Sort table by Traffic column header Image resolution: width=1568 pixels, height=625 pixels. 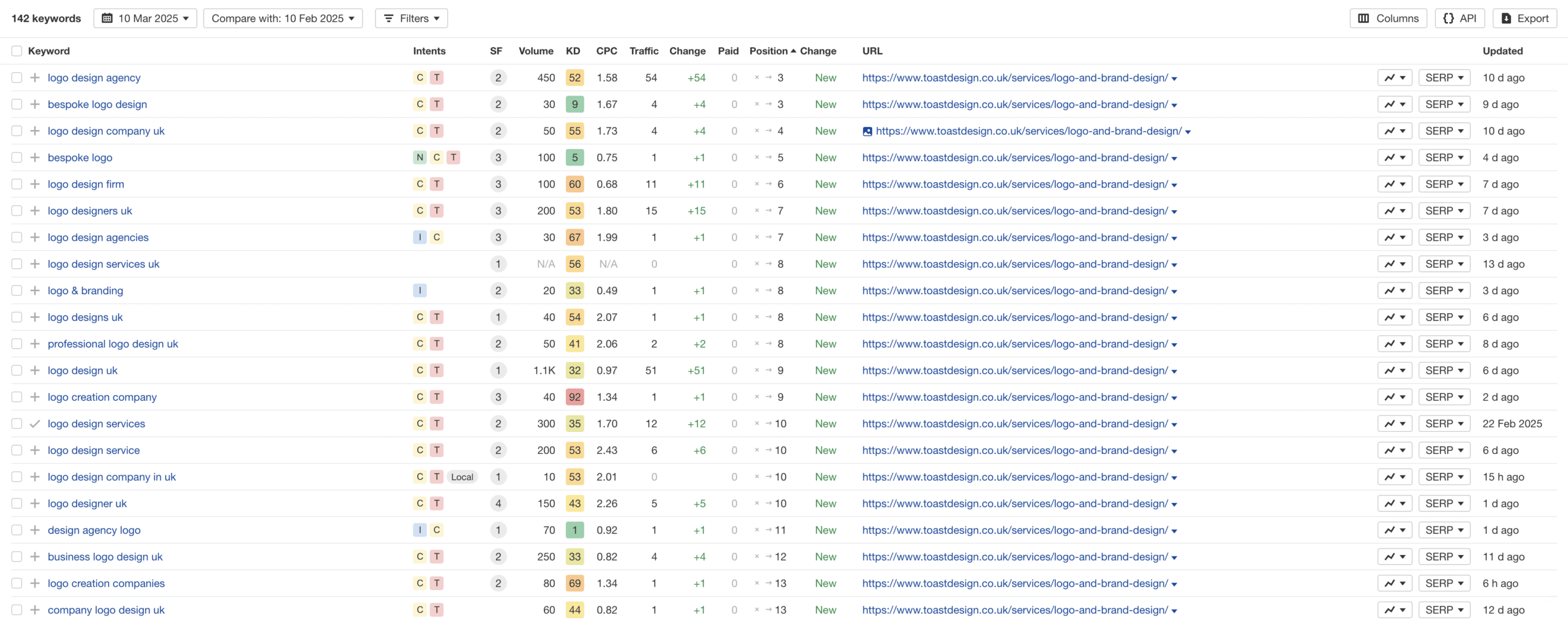pos(644,51)
